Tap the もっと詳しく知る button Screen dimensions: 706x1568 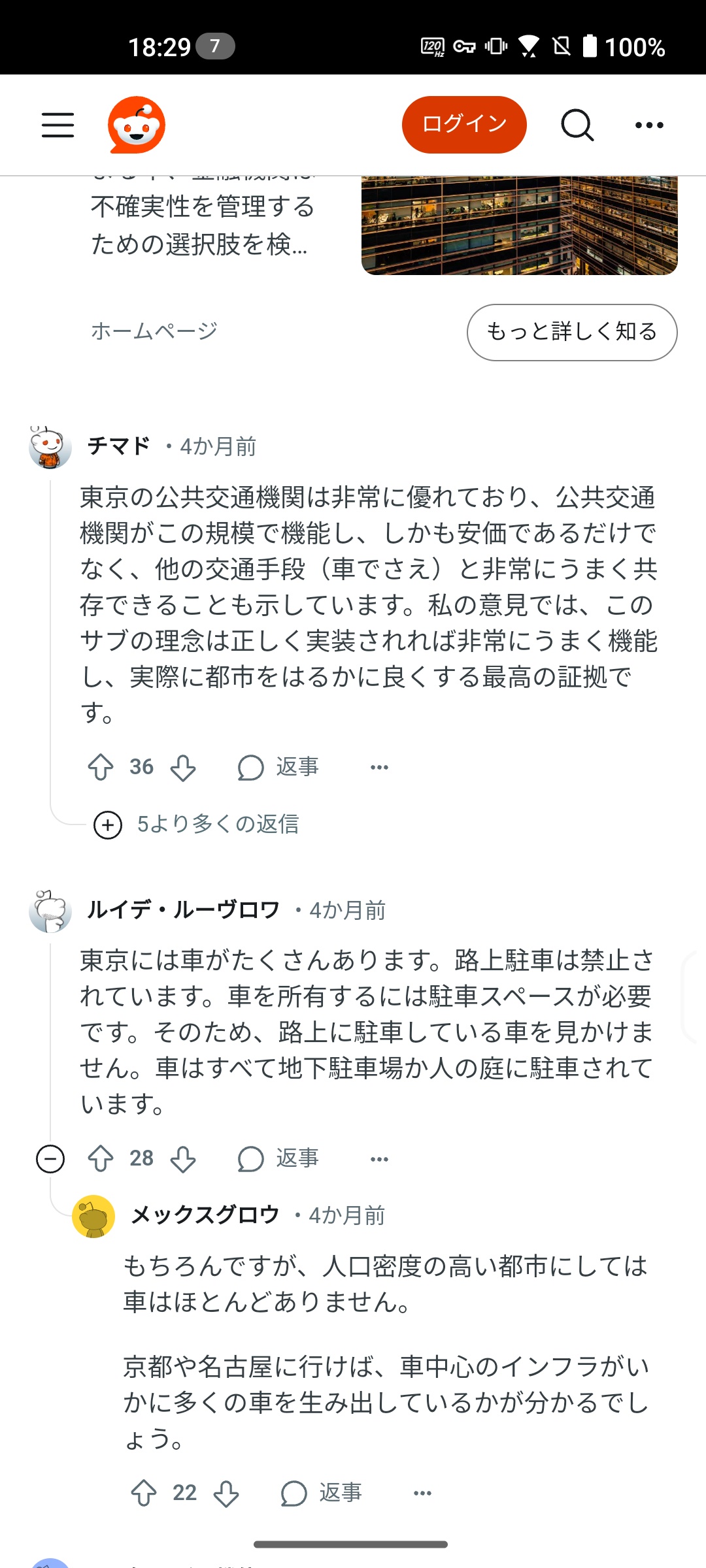tap(571, 332)
